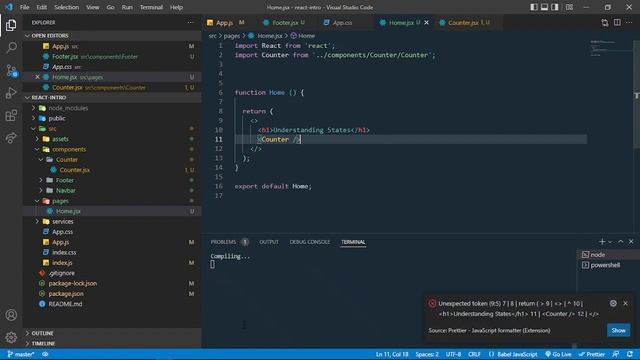Image resolution: width=640 pixels, height=360 pixels.
Task: Expand the services folder
Action: click(x=38, y=222)
